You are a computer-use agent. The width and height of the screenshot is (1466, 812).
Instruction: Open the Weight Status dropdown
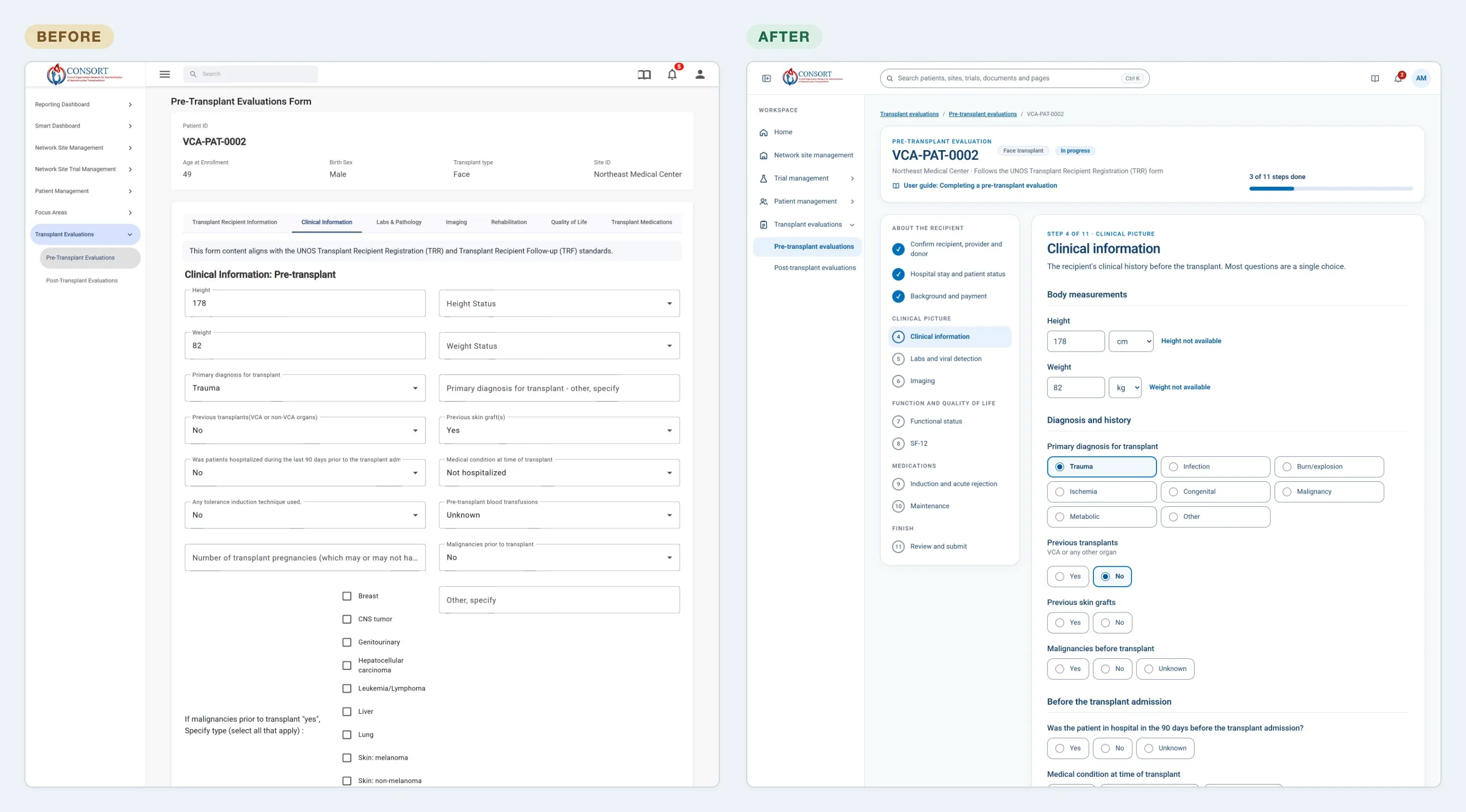coord(559,346)
